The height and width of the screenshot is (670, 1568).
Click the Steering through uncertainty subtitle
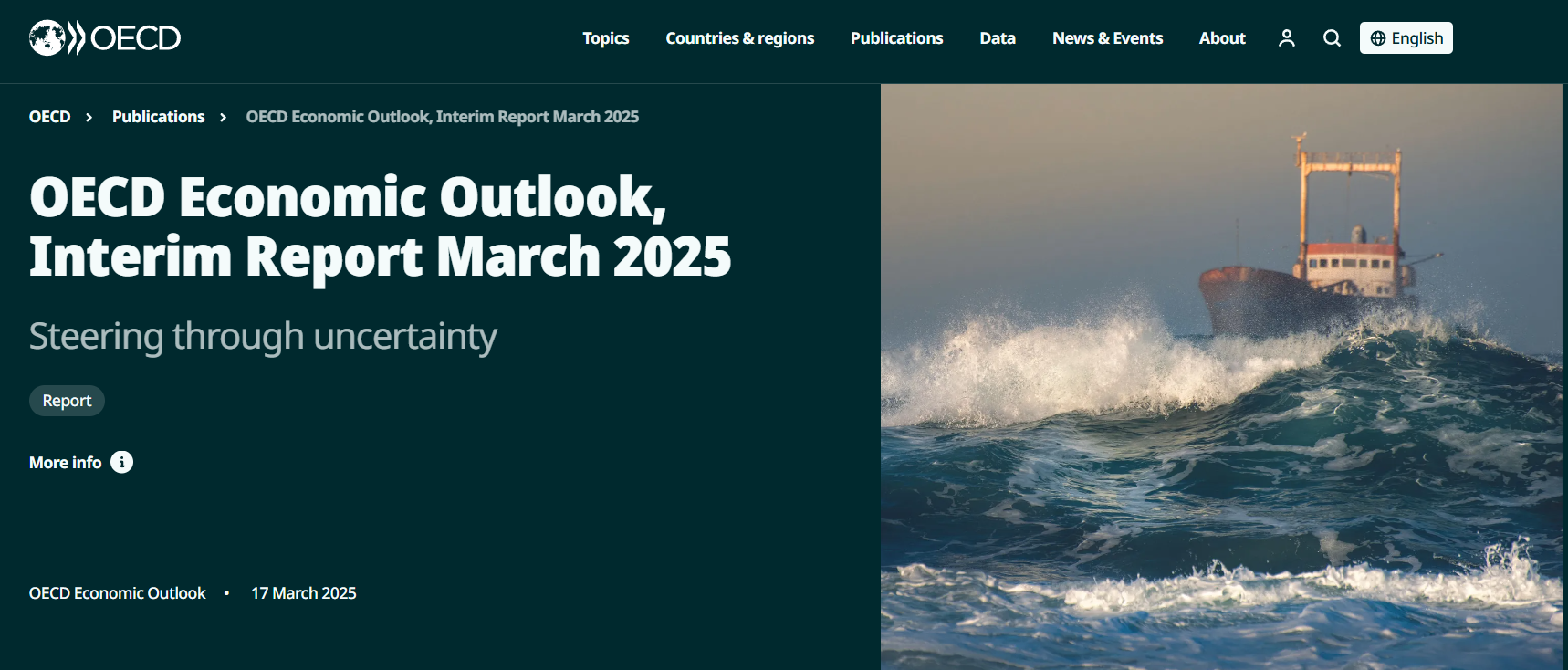pyautogui.click(x=263, y=336)
